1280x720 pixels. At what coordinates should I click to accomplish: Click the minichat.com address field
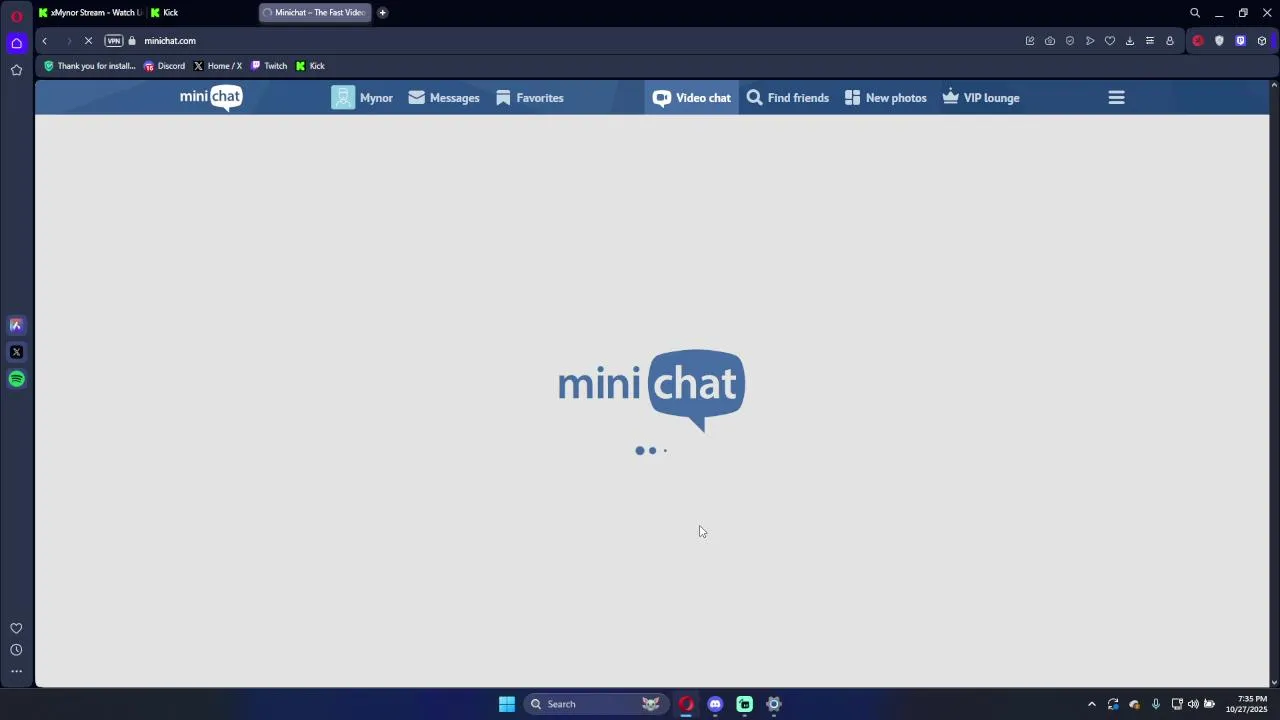(170, 41)
